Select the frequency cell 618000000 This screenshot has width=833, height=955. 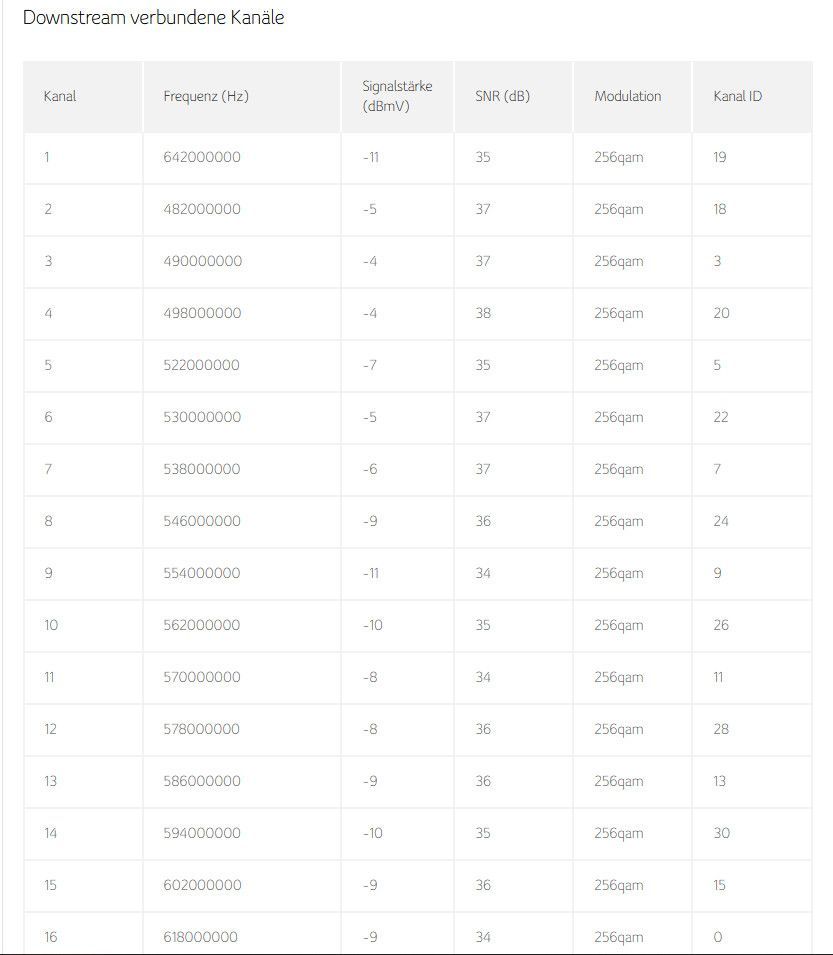201,937
